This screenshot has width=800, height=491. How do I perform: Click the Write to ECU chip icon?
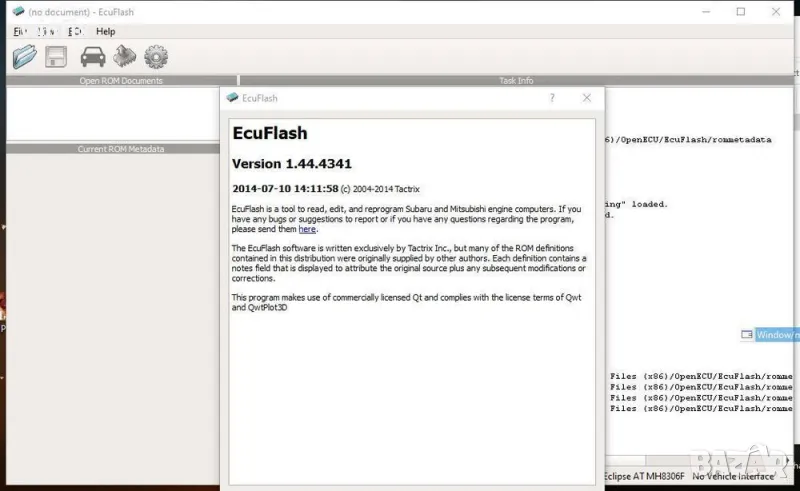click(124, 57)
